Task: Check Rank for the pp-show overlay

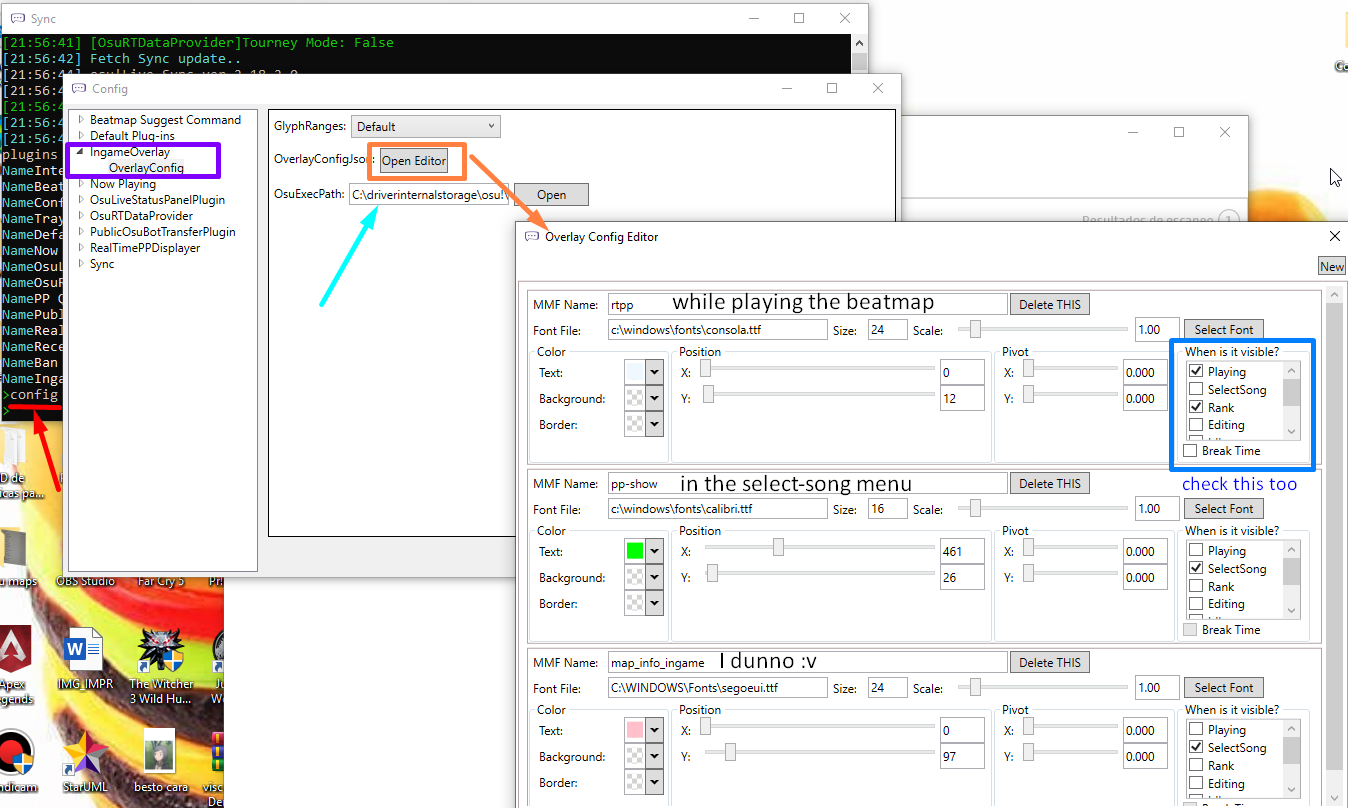Action: [1196, 586]
